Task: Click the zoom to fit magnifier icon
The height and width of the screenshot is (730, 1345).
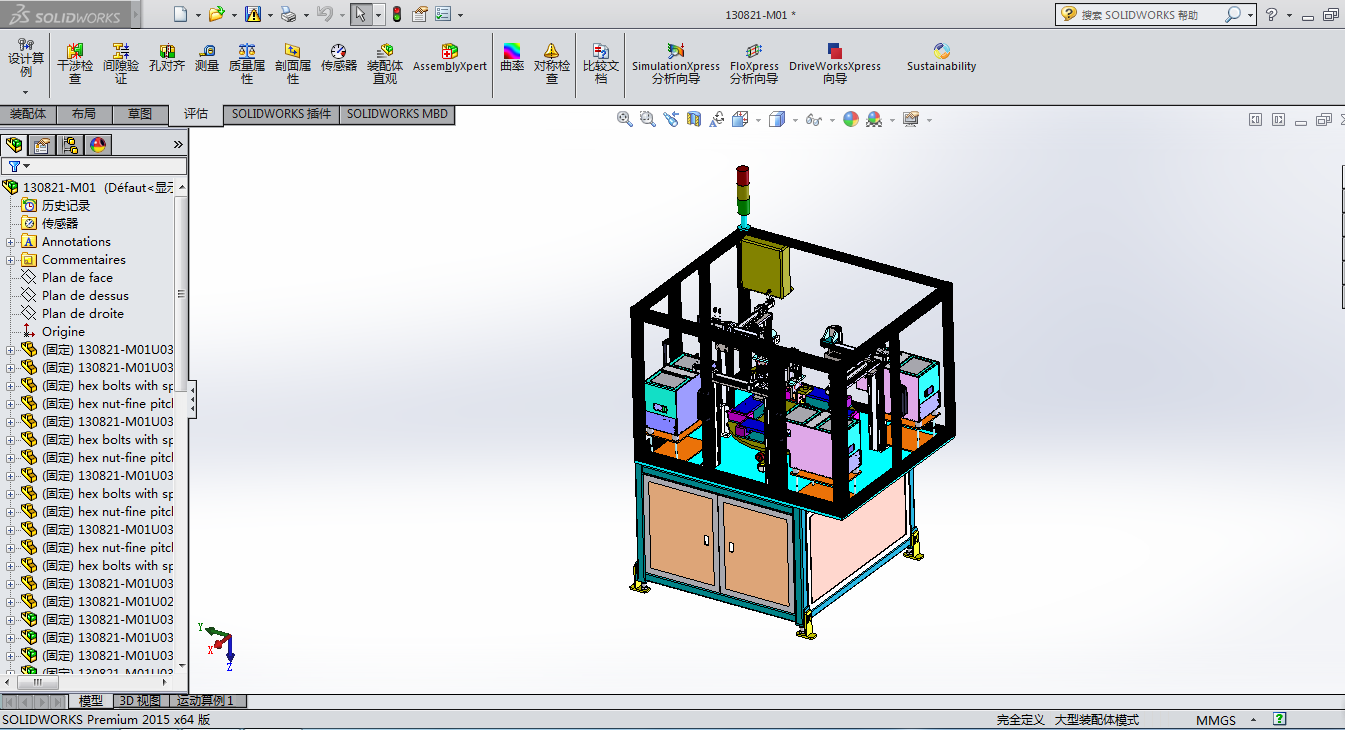Action: tap(625, 119)
